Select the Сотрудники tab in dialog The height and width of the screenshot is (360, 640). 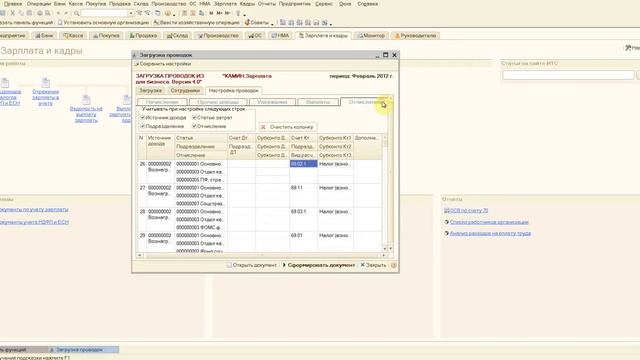pos(185,91)
